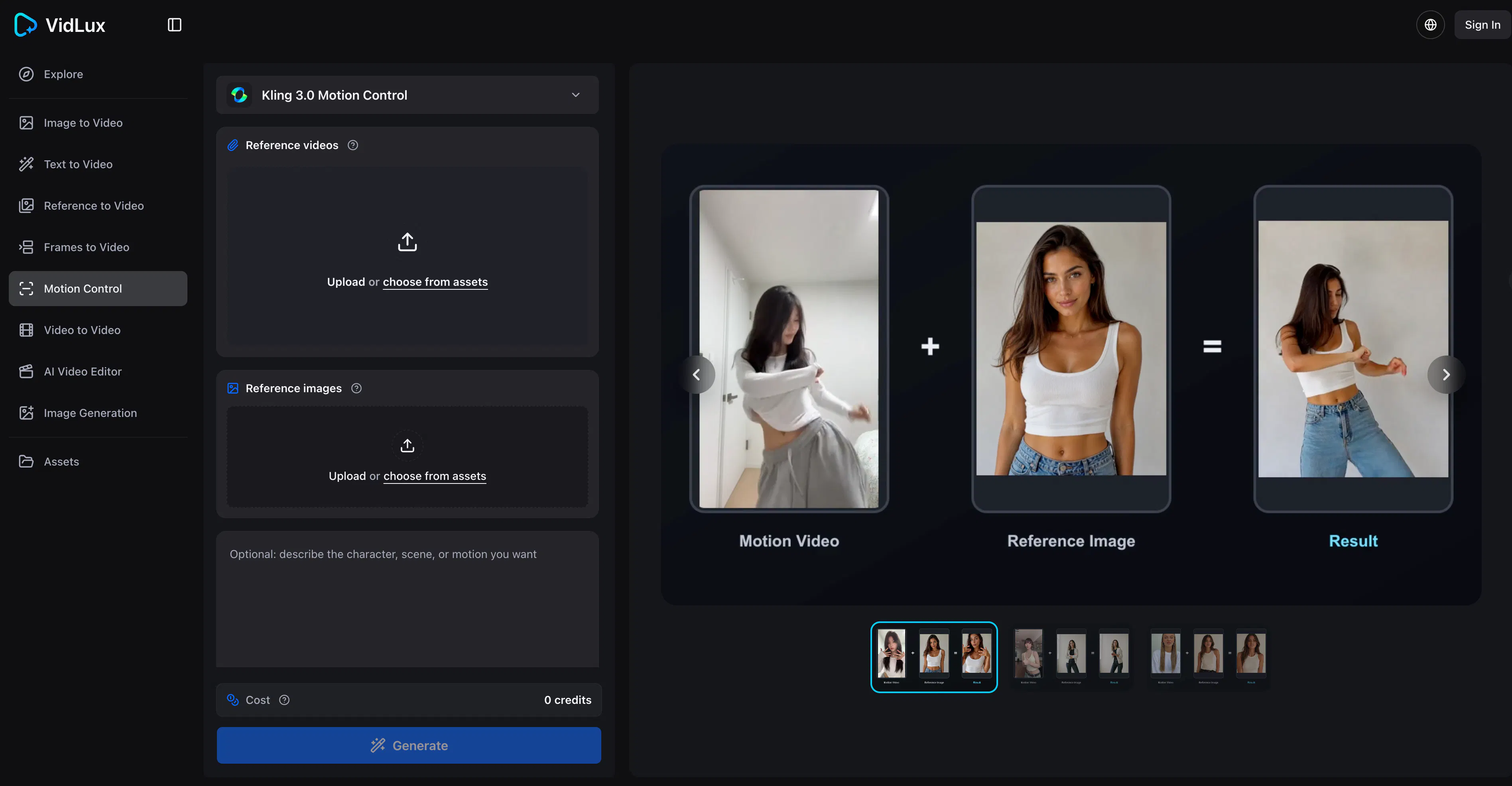The image size is (1512, 786).
Task: Click the upload icon in Reference videos
Action: pyautogui.click(x=408, y=242)
